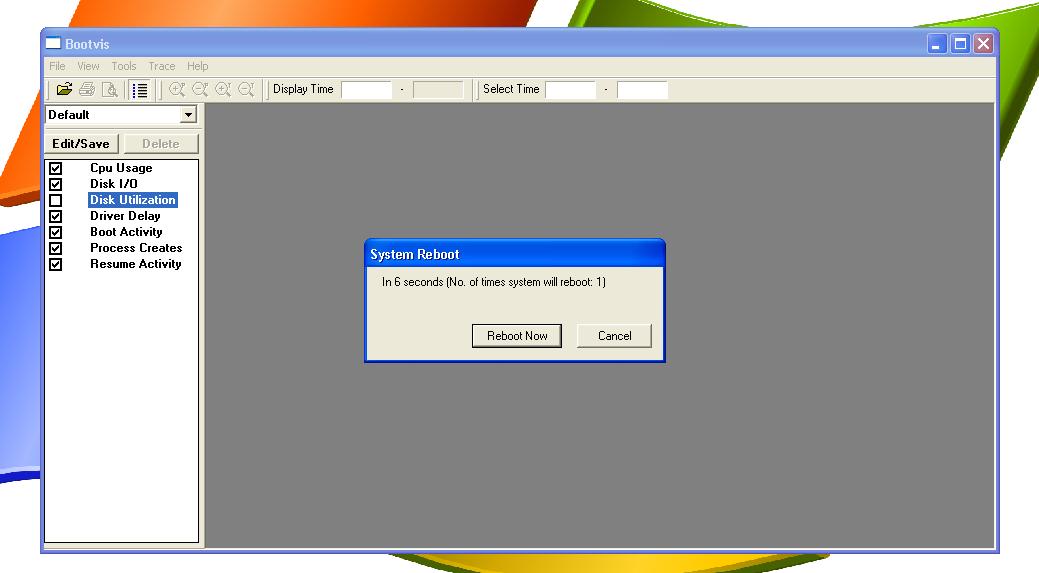Select the Resume Activity list item text

[136, 264]
